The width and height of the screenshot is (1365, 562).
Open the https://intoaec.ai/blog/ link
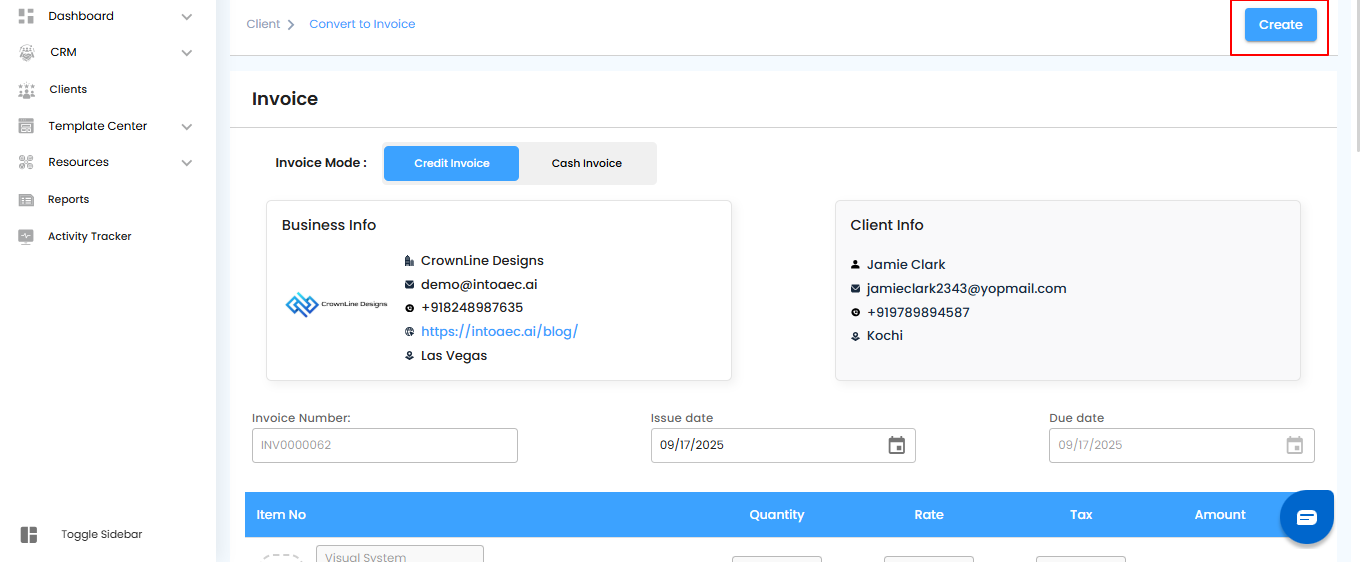tap(499, 331)
